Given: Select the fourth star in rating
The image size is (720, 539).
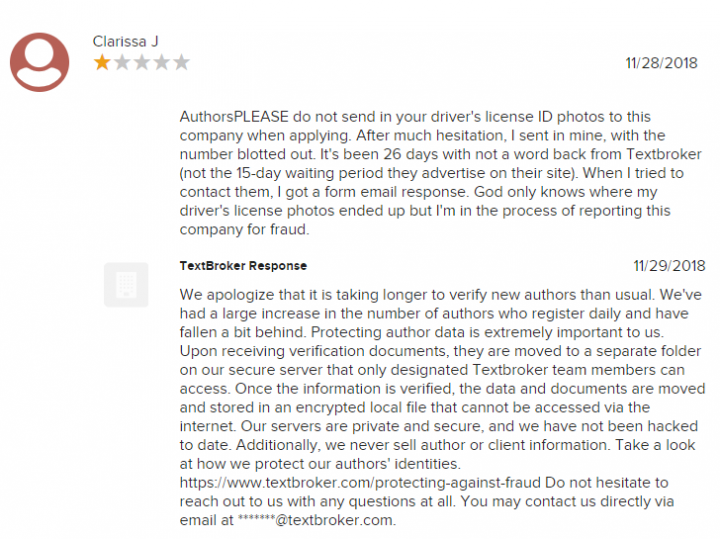Looking at the screenshot, I should coord(161,63).
